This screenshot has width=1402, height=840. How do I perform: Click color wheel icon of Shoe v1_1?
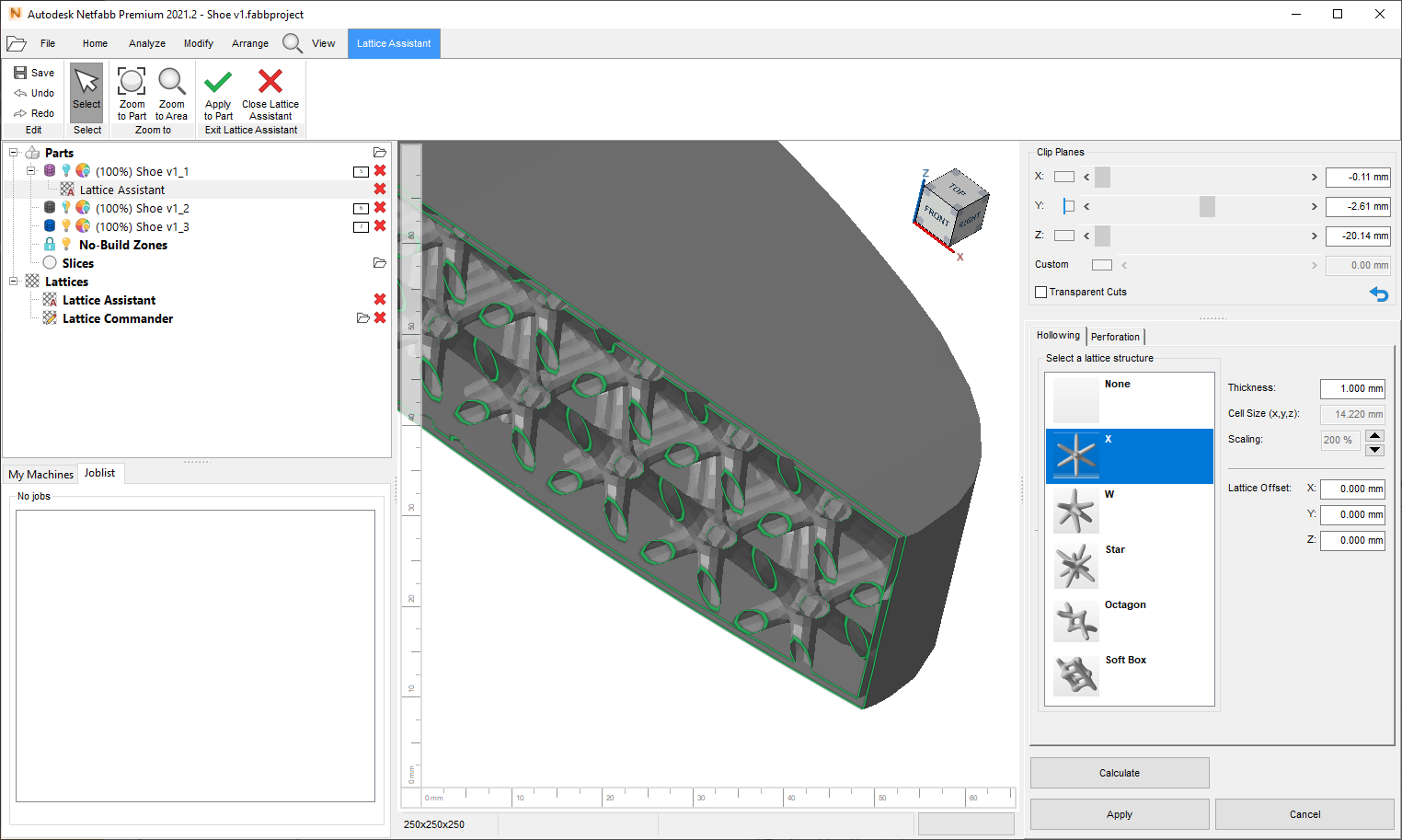tap(83, 171)
